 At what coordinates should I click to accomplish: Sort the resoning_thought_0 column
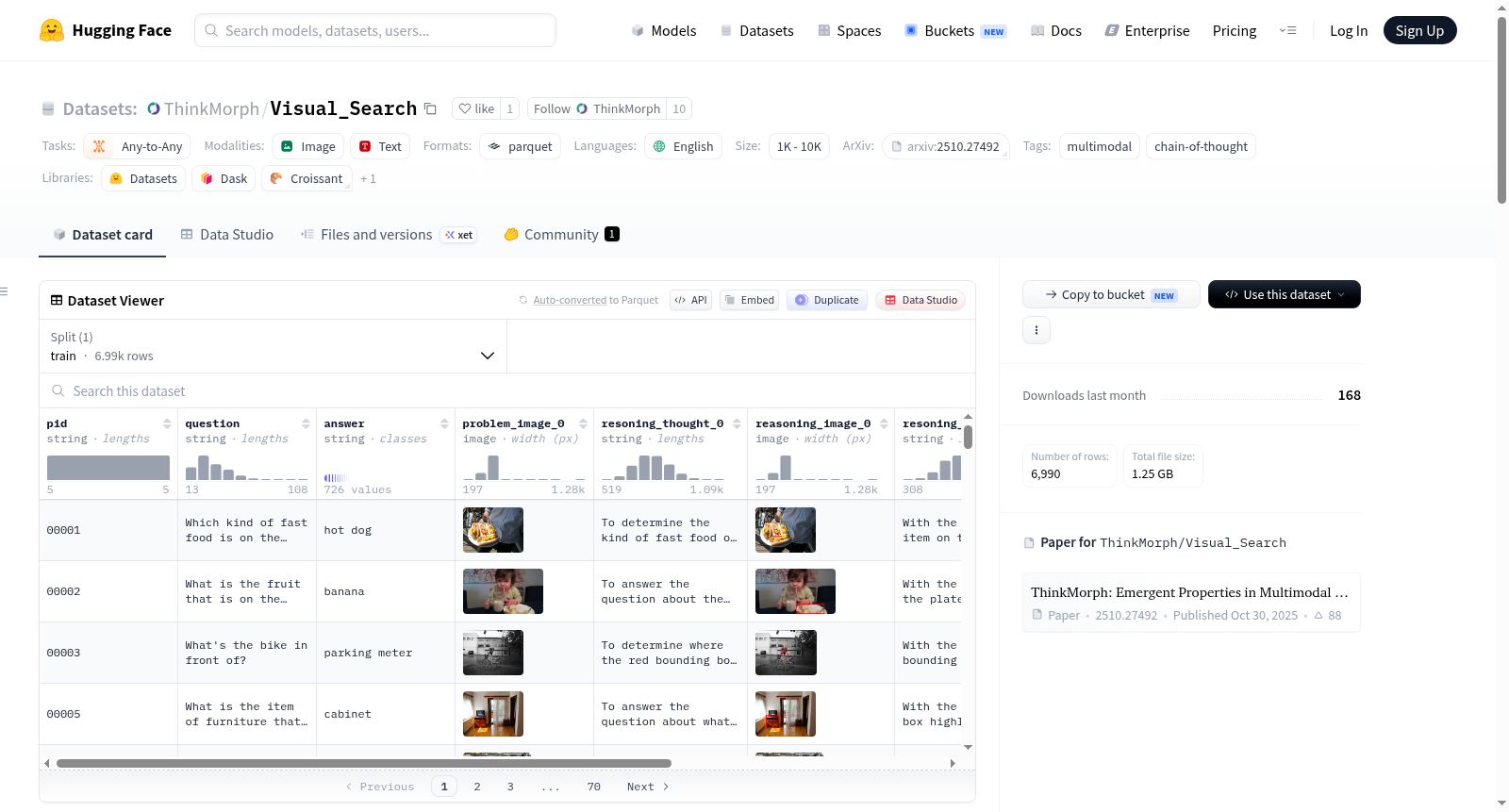point(737,423)
